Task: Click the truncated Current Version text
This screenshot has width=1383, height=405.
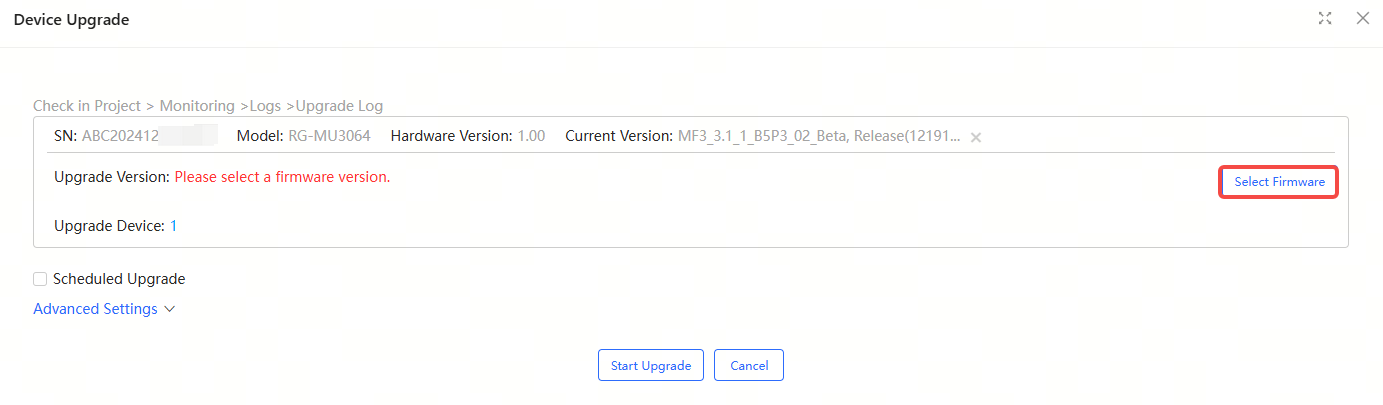Action: point(819,136)
